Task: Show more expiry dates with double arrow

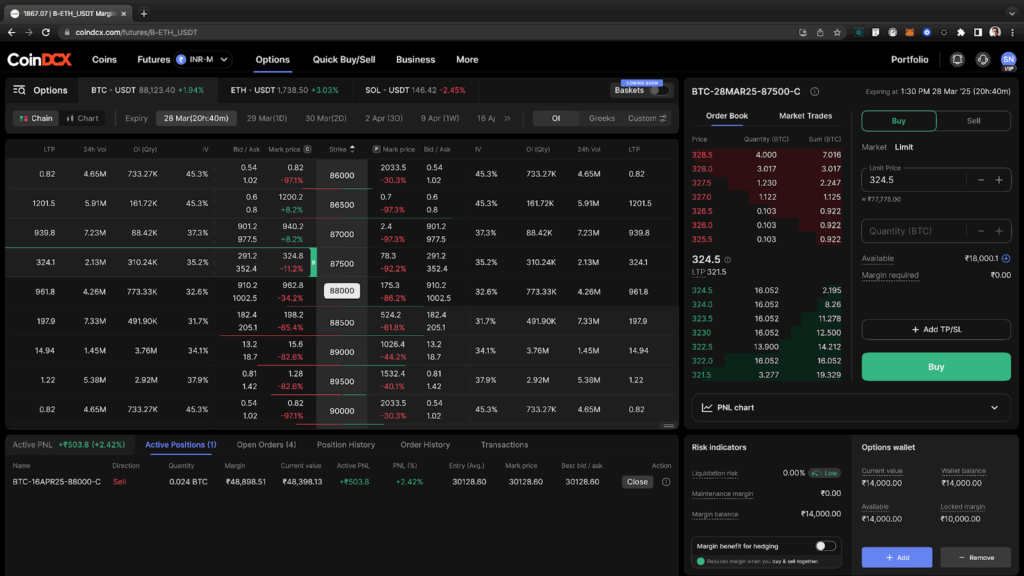Action: 507,118
